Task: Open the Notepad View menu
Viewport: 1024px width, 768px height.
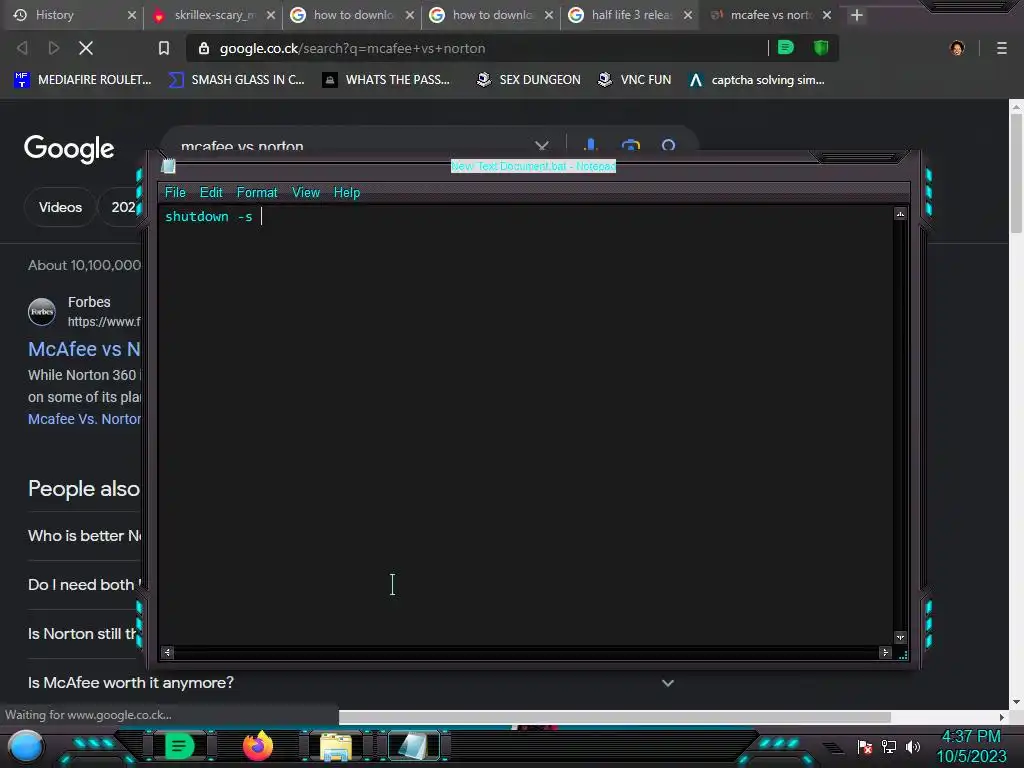Action: click(306, 193)
